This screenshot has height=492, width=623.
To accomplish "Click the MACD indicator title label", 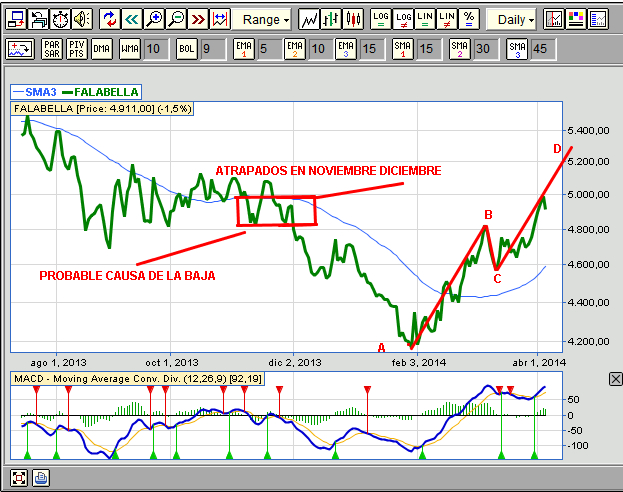I will (137, 378).
